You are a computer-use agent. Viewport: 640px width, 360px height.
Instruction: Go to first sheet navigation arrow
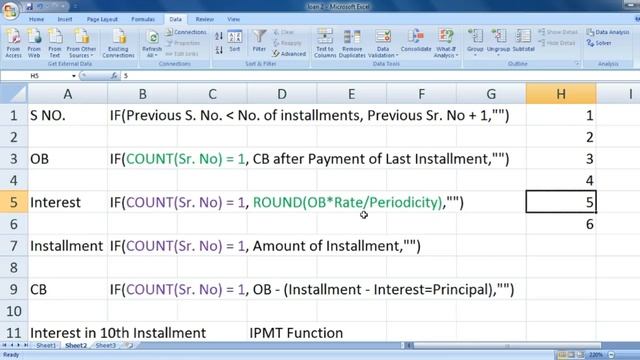pos(4,345)
